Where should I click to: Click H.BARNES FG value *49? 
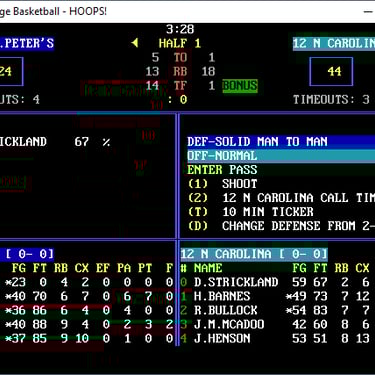pos(296,296)
